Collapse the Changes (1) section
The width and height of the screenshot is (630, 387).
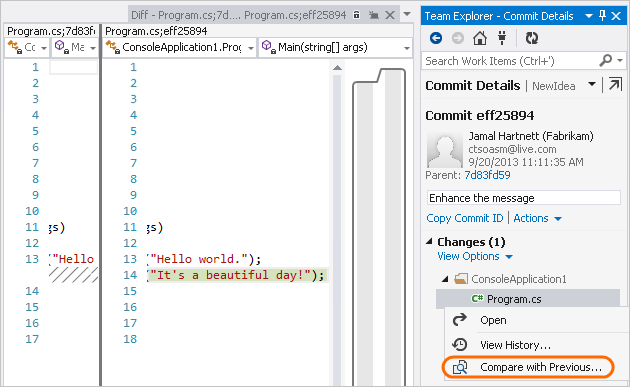pos(430,242)
